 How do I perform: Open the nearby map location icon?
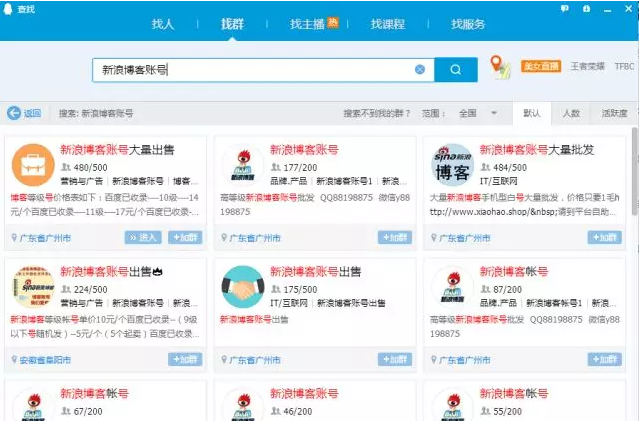point(500,67)
